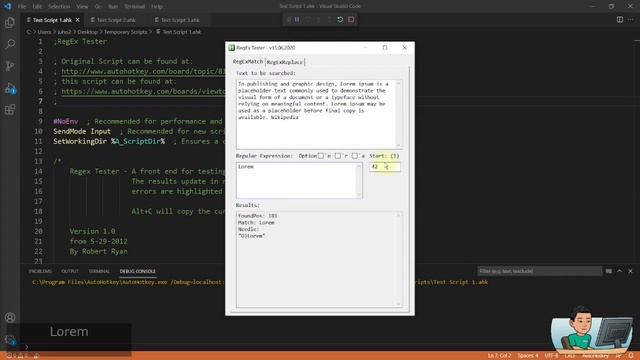Click Desktop in the breadcrumb path
Image resolution: width=640 pixels, height=360 pixels.
87,32
